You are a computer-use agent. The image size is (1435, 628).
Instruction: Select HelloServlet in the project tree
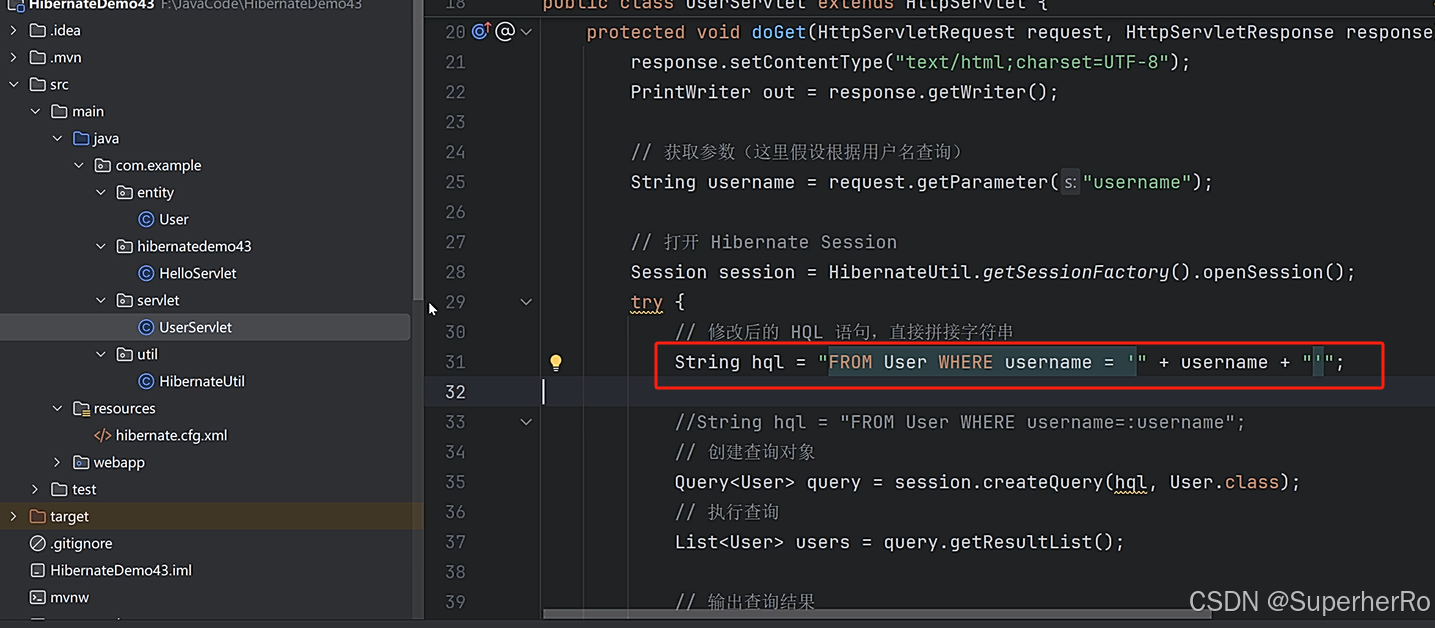(x=198, y=273)
